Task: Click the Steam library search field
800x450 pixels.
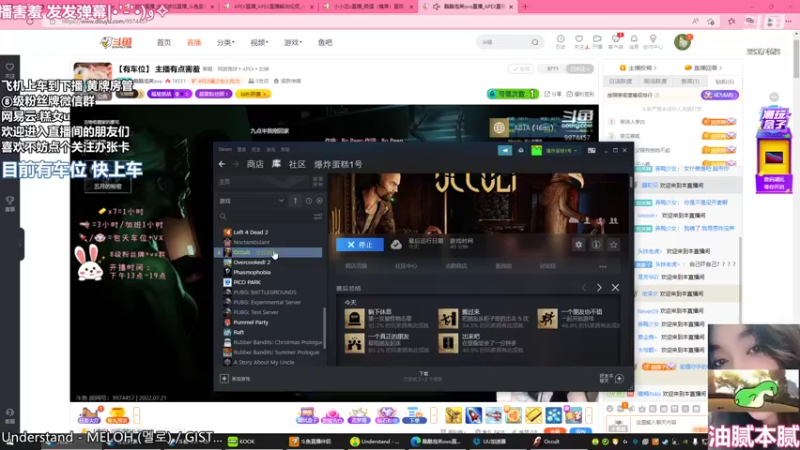Action: [265, 217]
